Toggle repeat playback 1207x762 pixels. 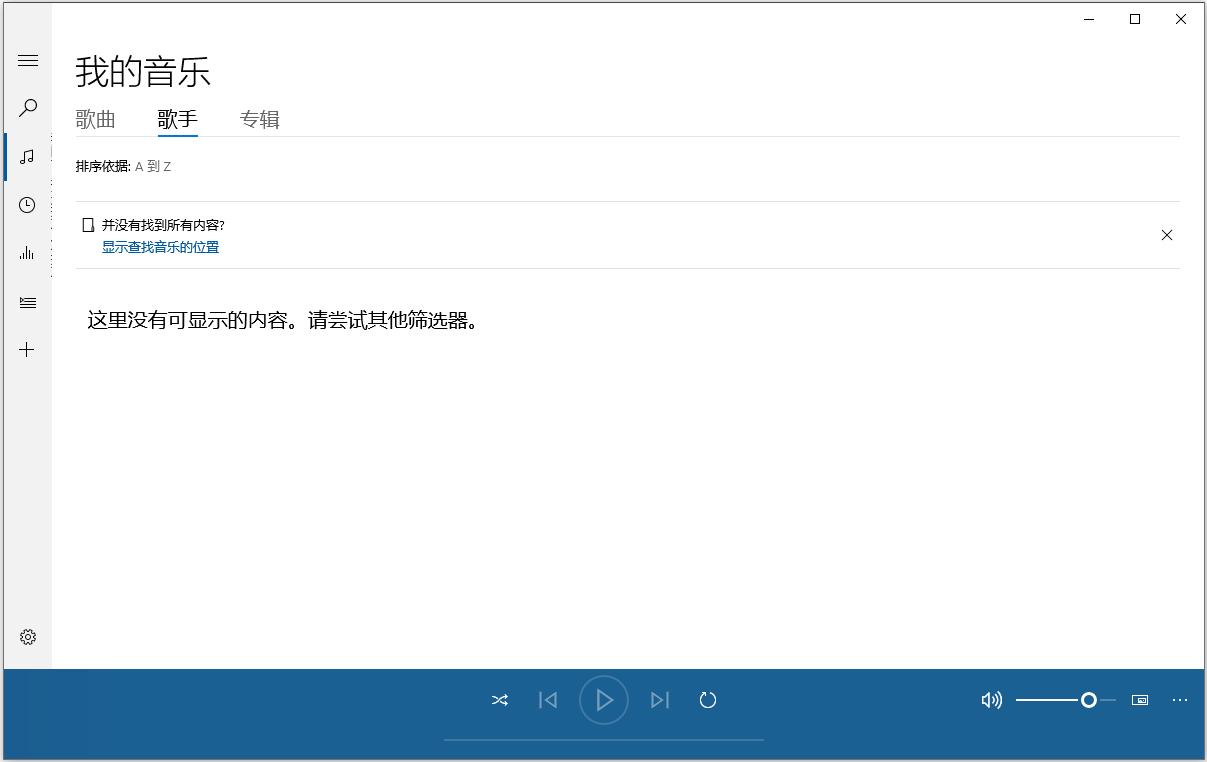click(x=708, y=700)
